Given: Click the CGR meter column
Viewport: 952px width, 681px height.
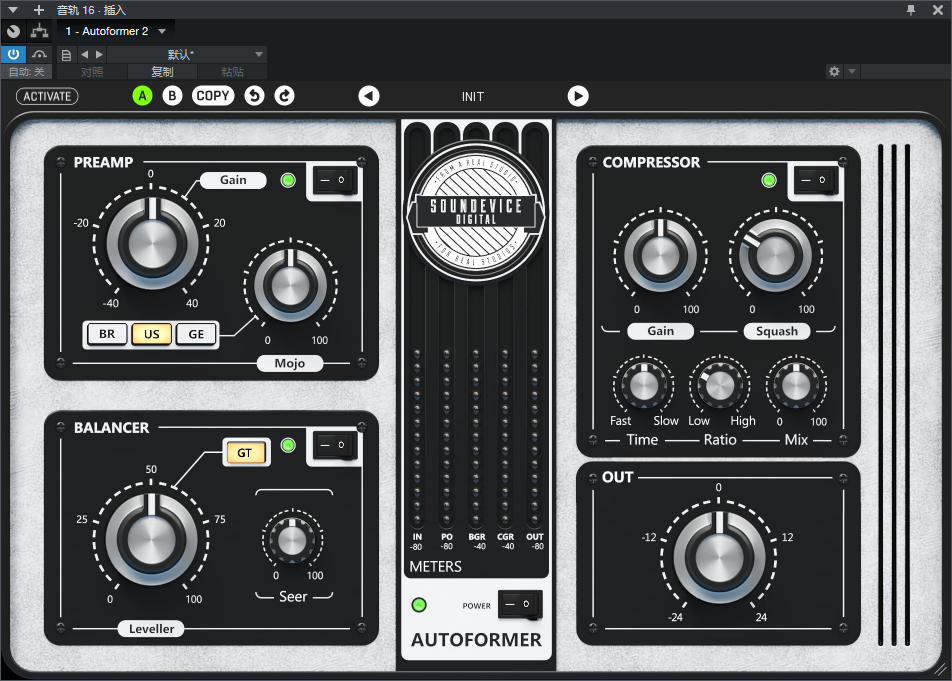Looking at the screenshot, I should click(505, 438).
